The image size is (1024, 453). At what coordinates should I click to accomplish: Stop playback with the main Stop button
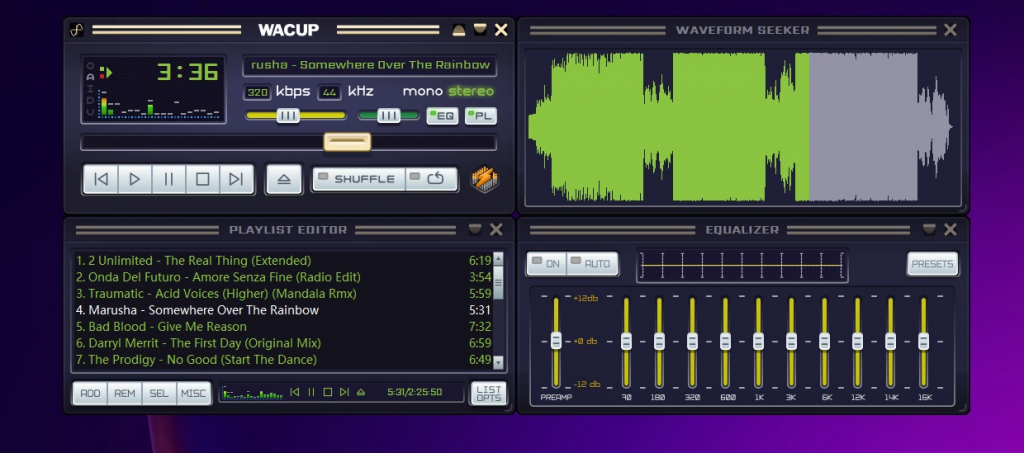coord(203,180)
